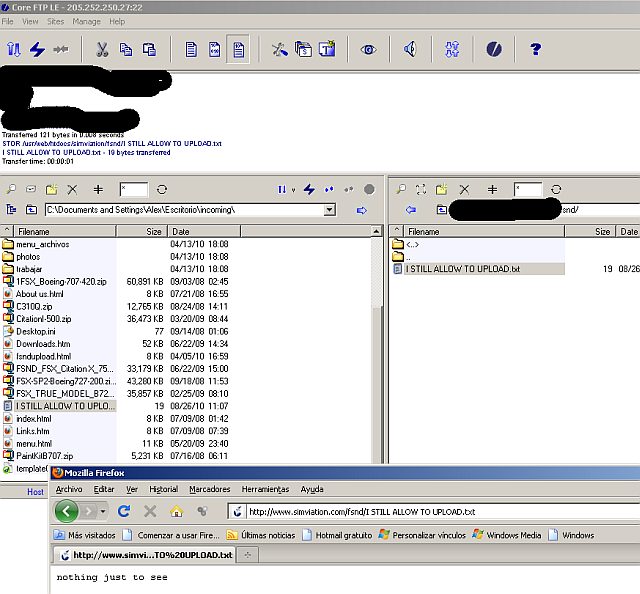The width and height of the screenshot is (640, 594).
Task: Click the Firefox home icon
Action: pos(177,511)
